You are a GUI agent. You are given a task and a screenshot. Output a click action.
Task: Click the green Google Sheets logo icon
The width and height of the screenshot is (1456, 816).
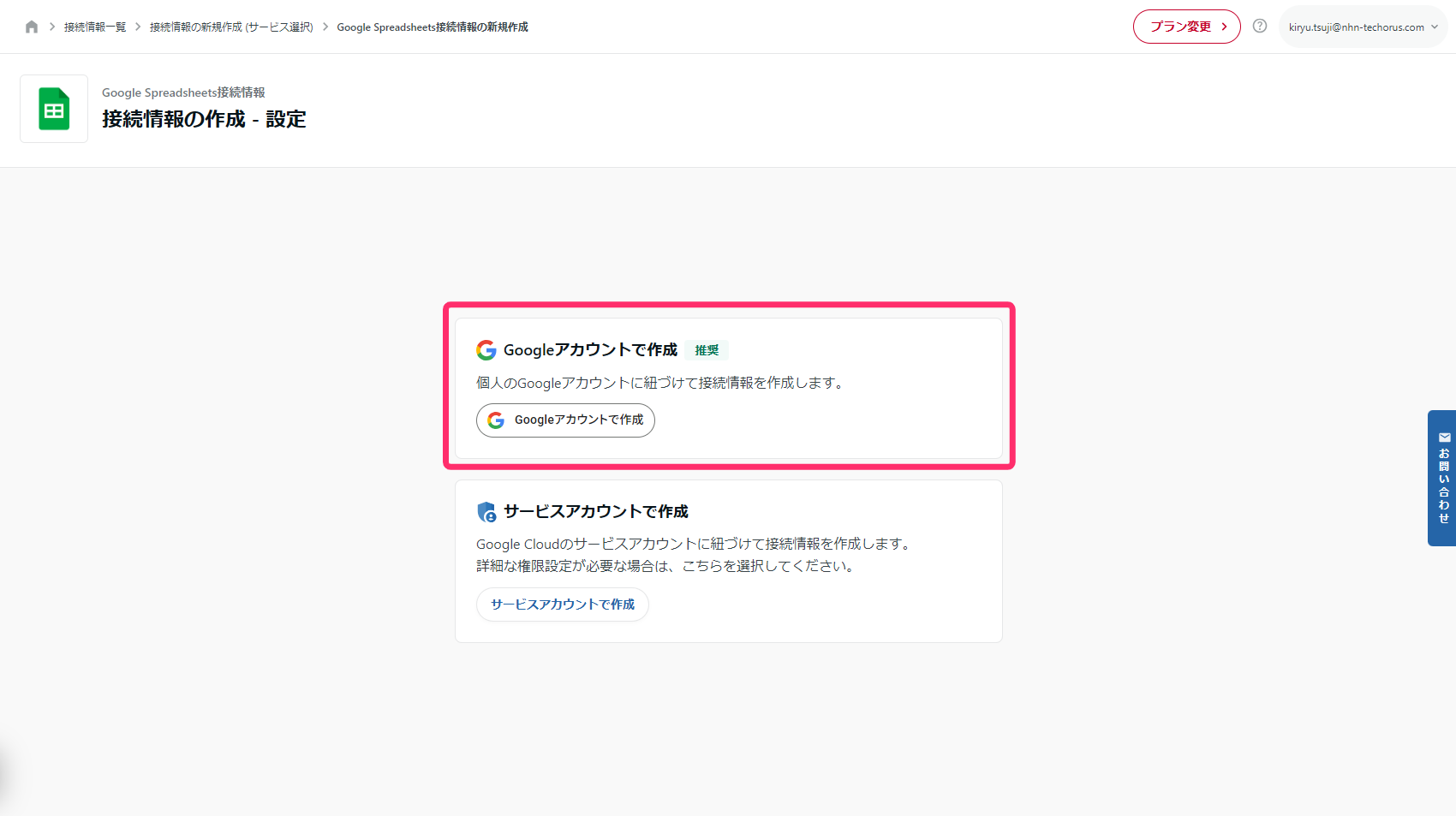(54, 109)
